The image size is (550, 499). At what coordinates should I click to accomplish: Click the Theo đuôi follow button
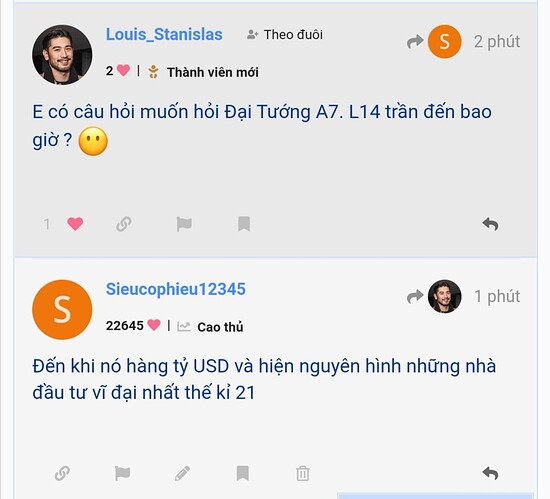pos(284,35)
